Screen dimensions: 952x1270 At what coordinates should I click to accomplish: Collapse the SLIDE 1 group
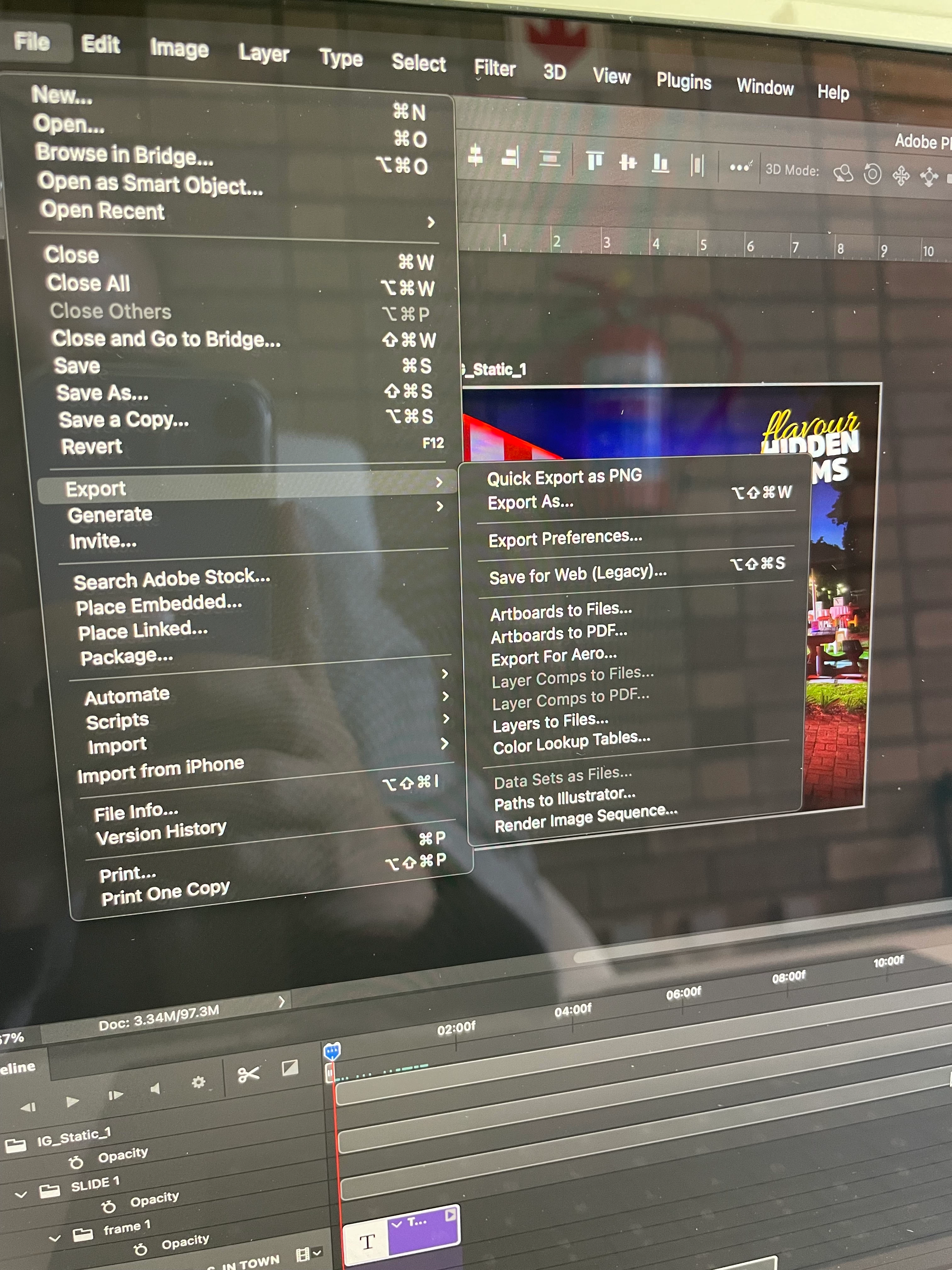(x=21, y=1195)
